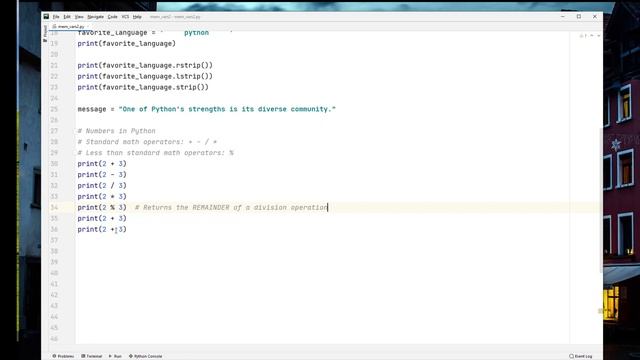
Task: Click the PyCharm application icon in title bar
Action: [46, 16]
